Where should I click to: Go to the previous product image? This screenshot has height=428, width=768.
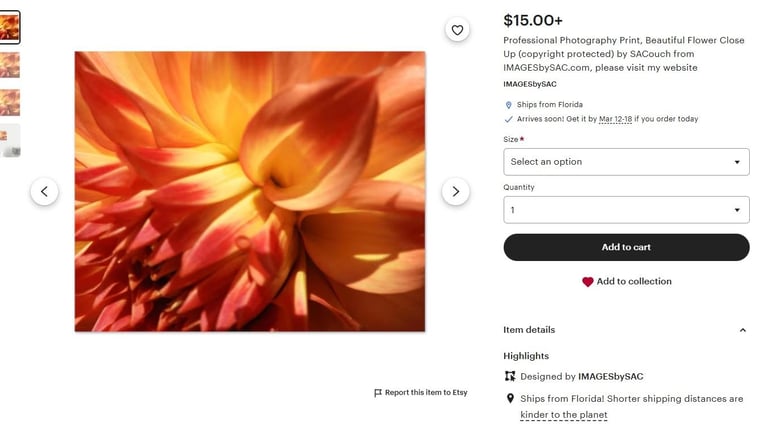[x=44, y=191]
